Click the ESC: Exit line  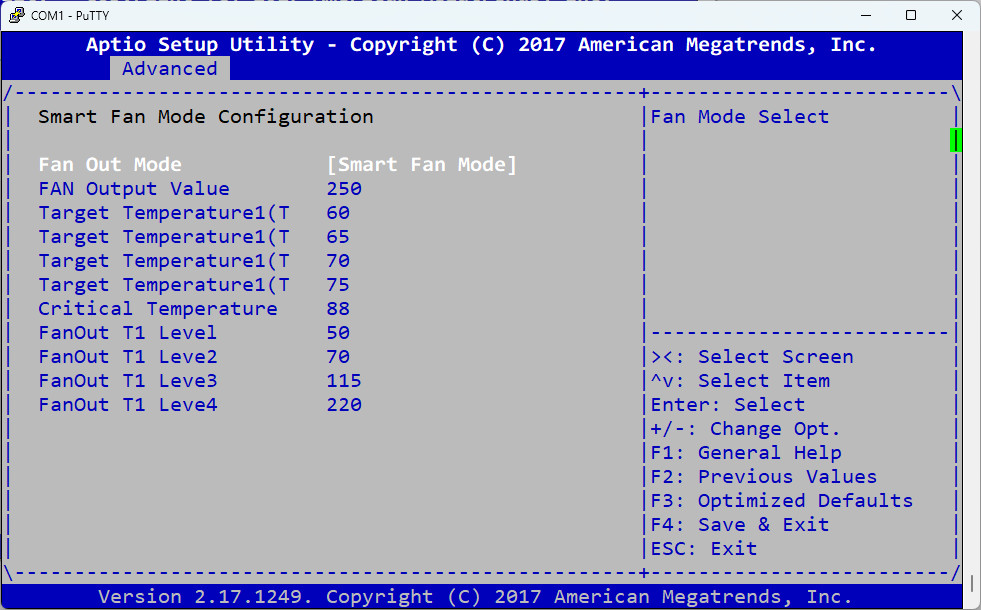coord(704,548)
